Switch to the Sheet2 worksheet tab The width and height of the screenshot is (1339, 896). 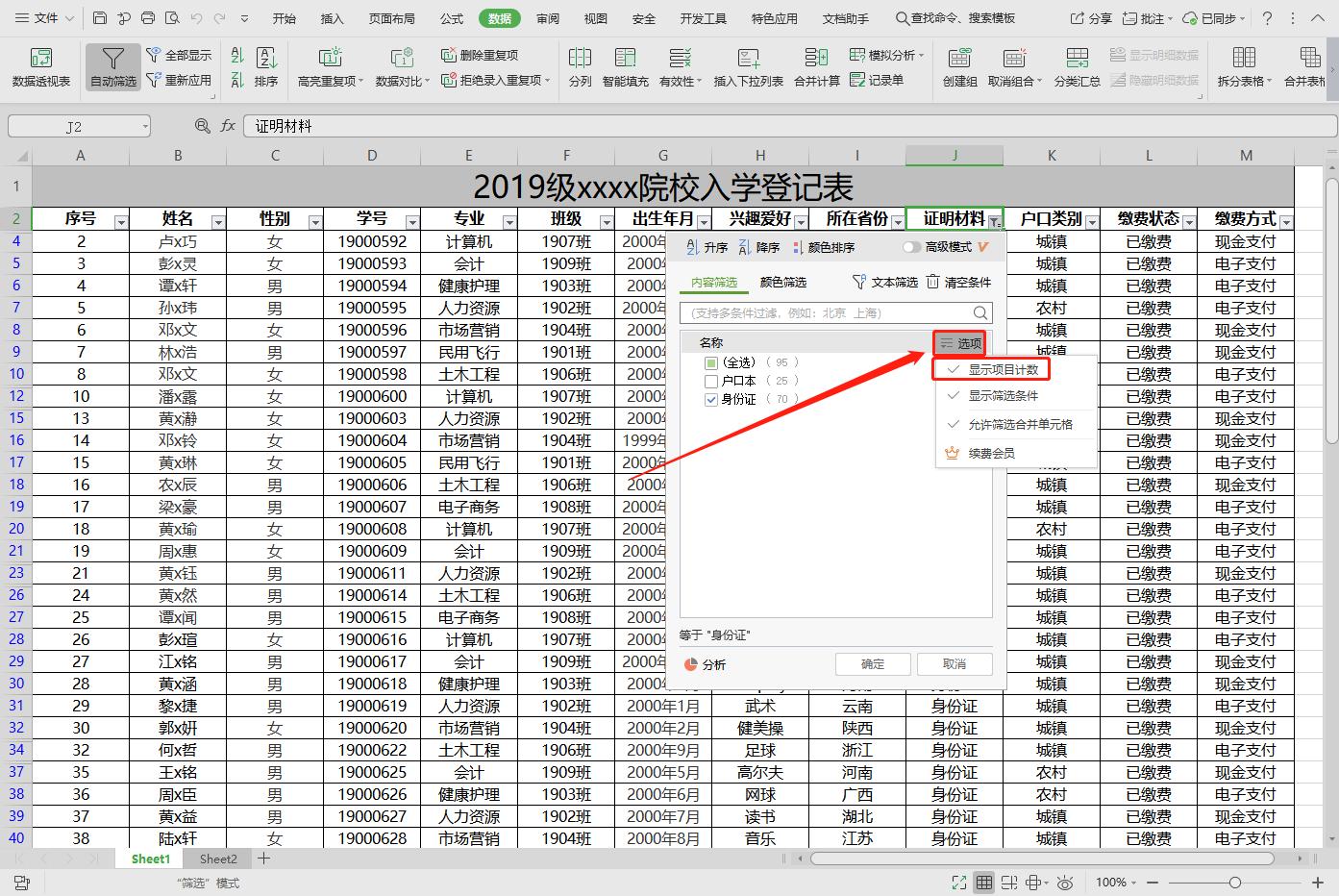click(x=217, y=859)
